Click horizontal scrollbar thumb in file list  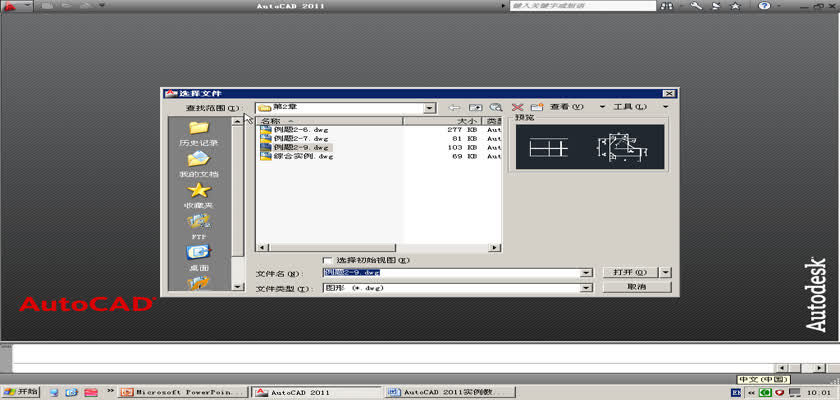pos(332,247)
